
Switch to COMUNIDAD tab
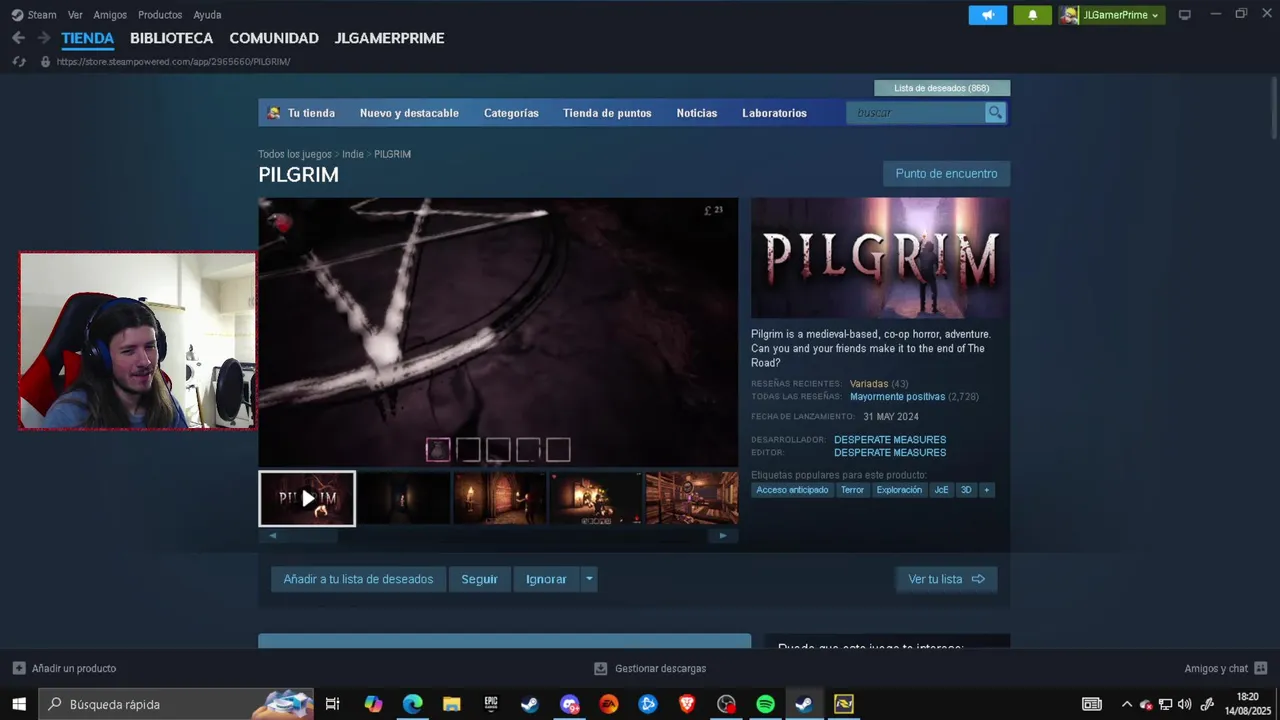(274, 38)
